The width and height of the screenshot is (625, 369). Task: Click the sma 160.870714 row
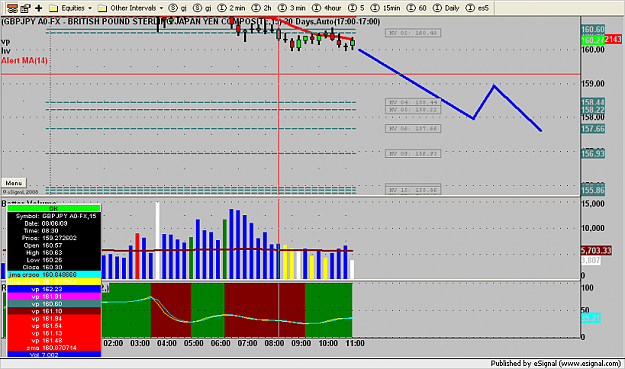(x=54, y=348)
